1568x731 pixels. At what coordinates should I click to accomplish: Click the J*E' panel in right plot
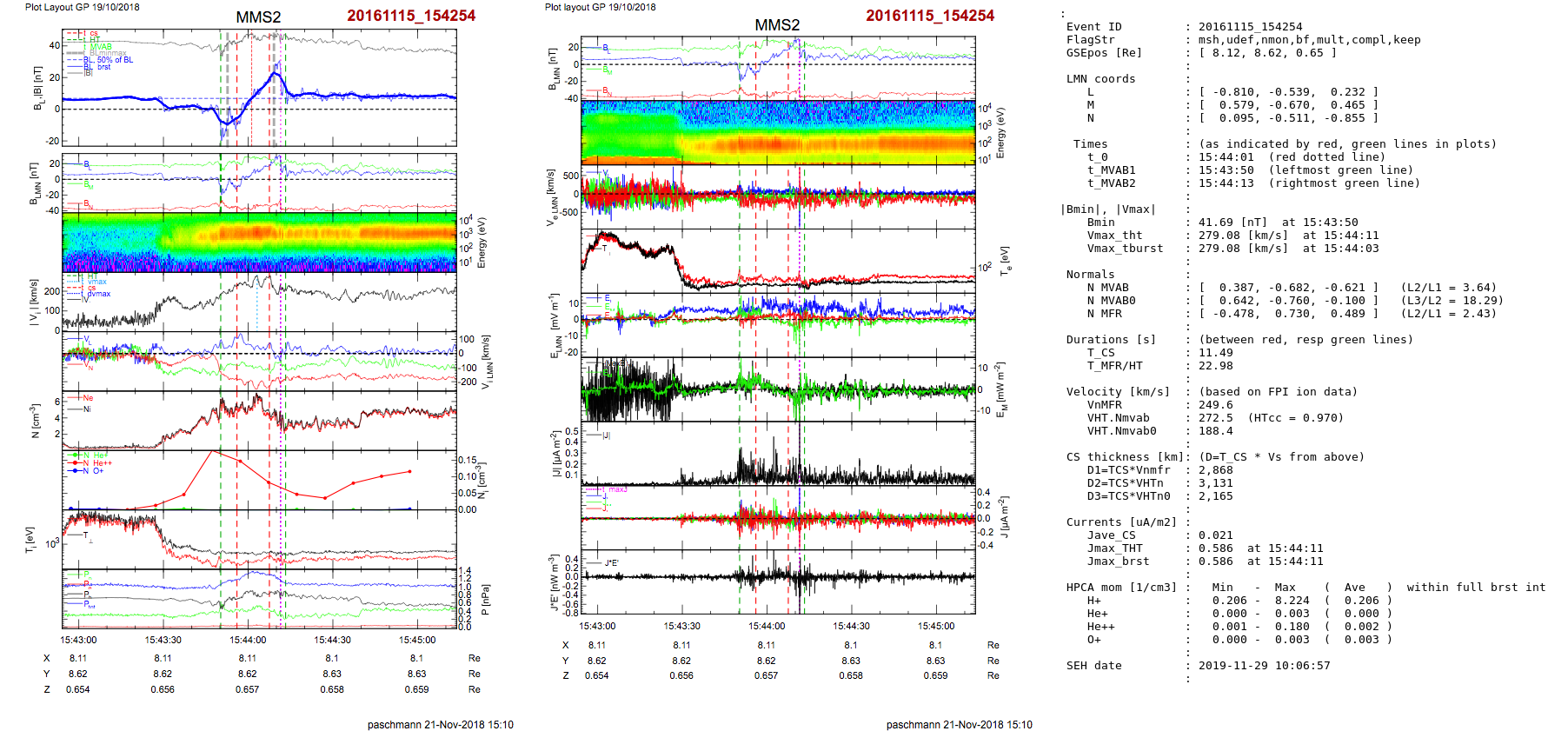778,581
